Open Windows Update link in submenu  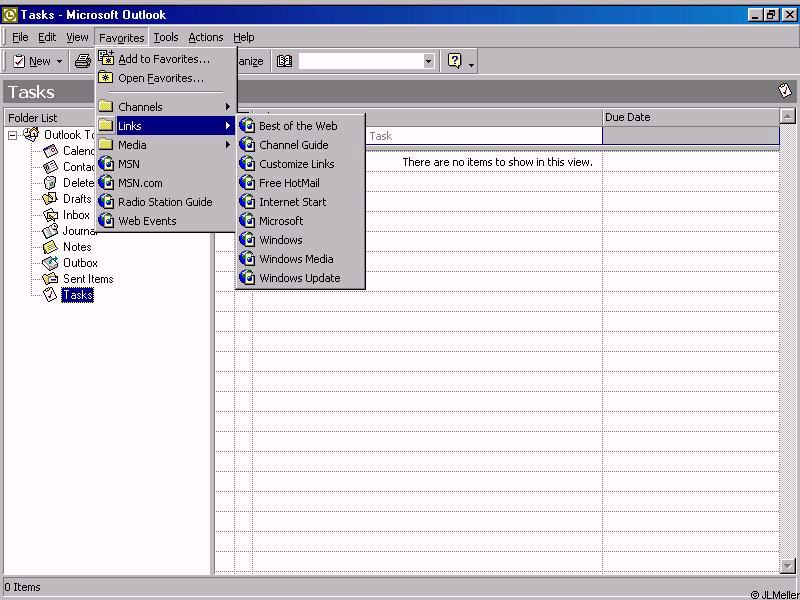coord(299,278)
